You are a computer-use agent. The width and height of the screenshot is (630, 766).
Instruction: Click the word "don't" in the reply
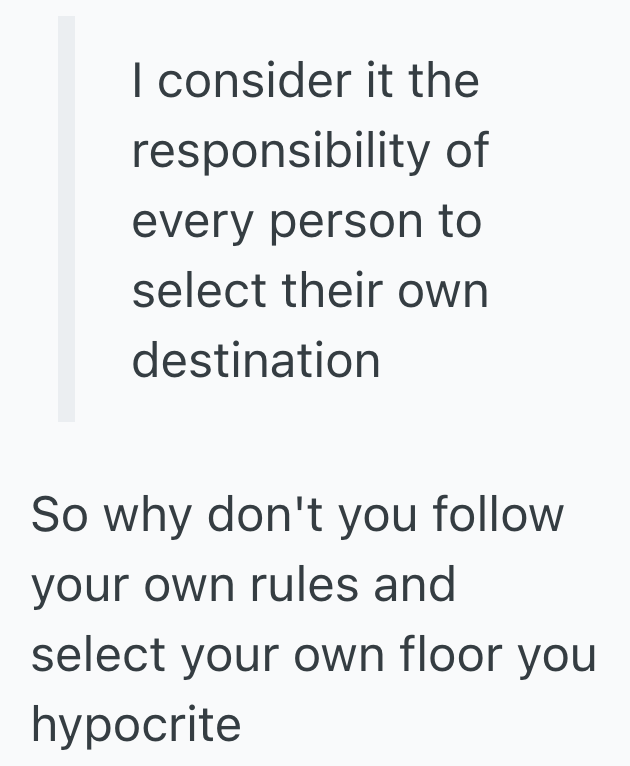[261, 516]
